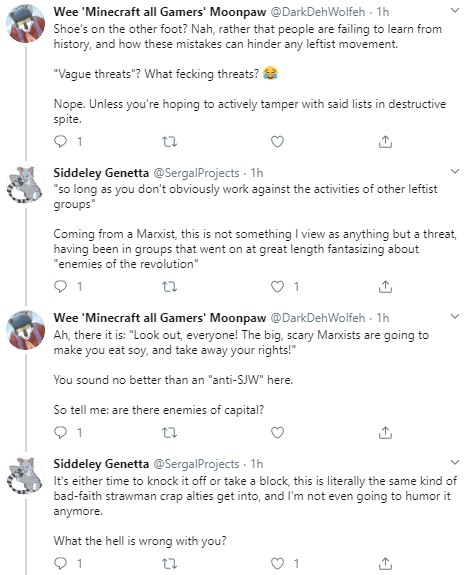Open Moonpaw's avatar on the 'Ah, there it is' tweet

[x=26, y=329]
